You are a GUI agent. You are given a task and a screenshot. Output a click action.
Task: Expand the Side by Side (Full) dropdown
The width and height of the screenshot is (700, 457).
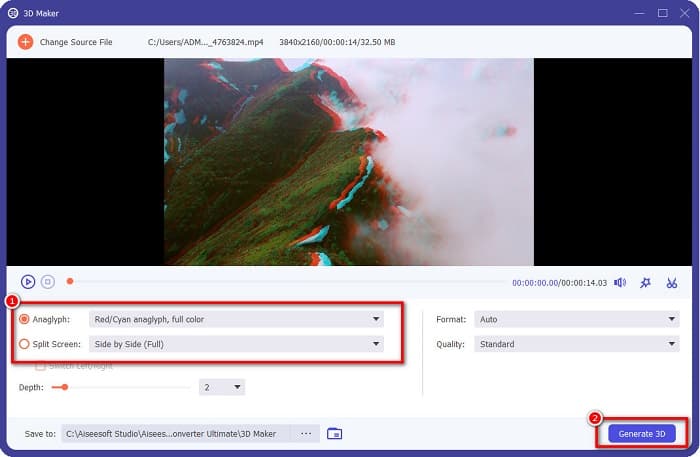point(236,344)
